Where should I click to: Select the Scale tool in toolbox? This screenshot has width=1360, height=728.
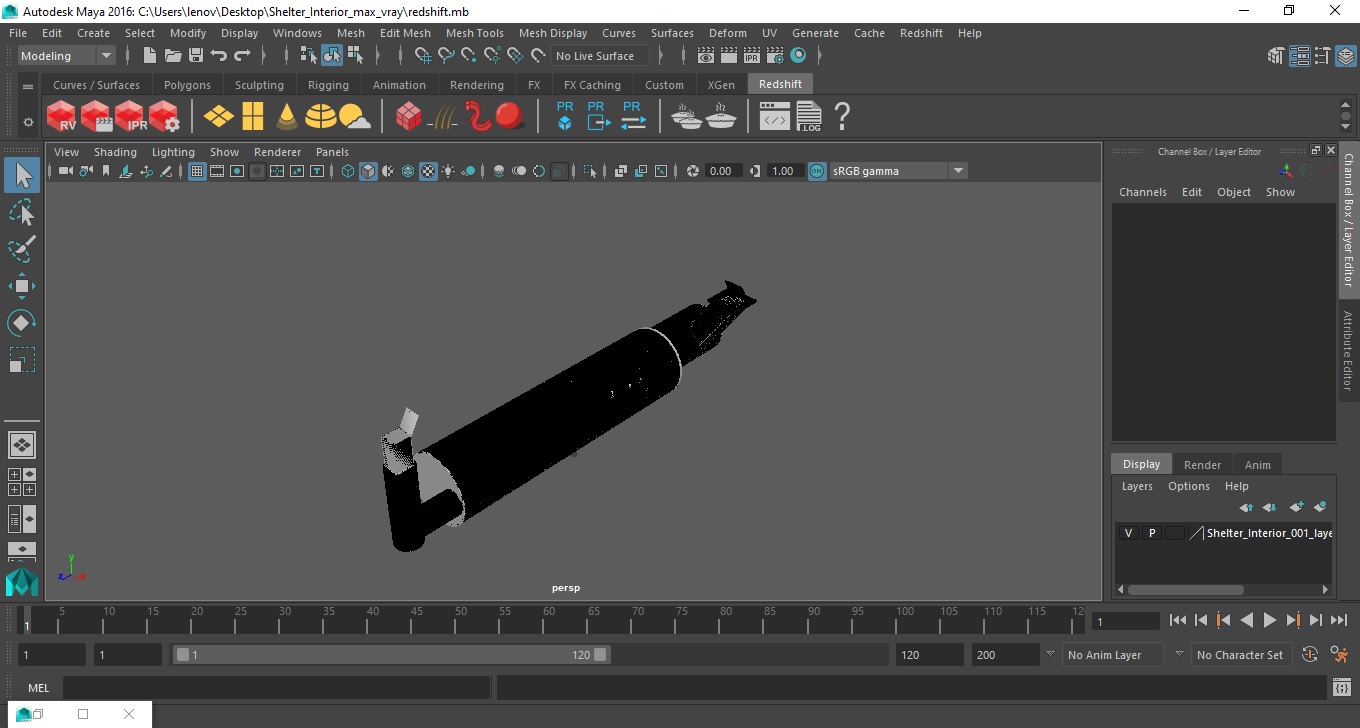pyautogui.click(x=22, y=360)
